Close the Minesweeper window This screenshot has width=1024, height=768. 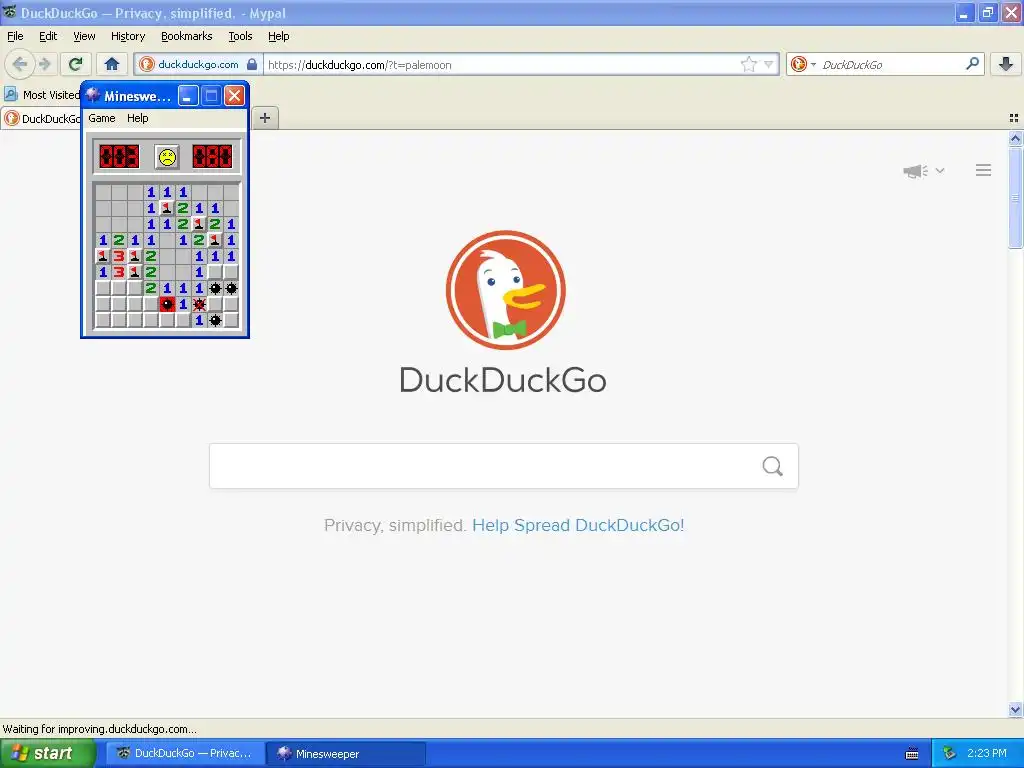234,96
